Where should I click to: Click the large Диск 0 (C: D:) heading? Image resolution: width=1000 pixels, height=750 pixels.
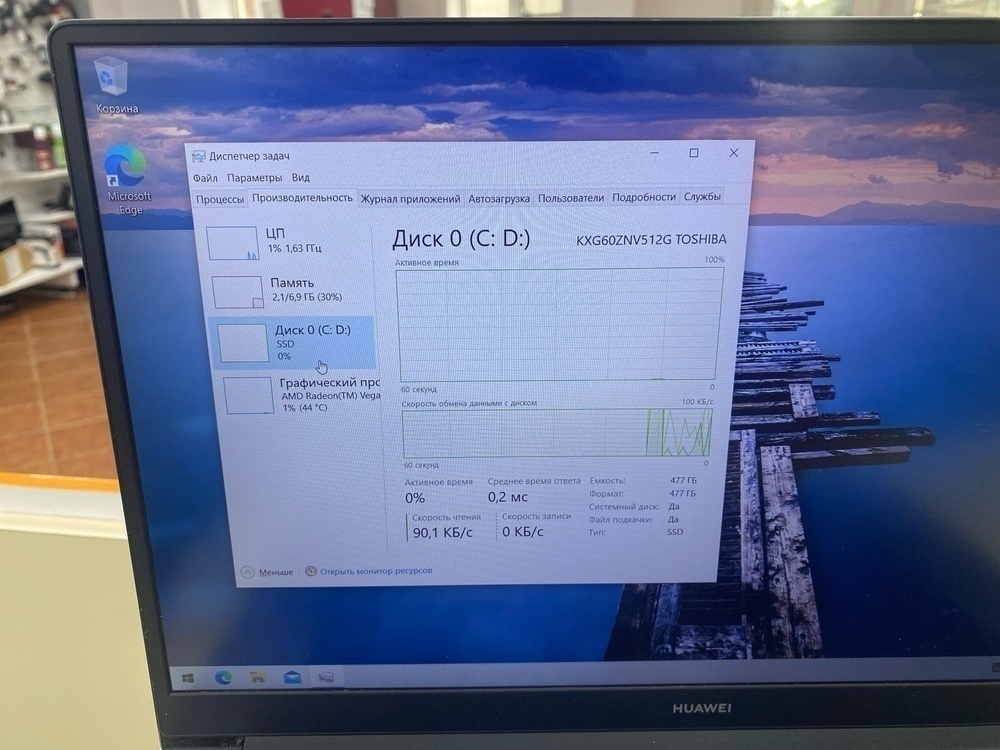(x=461, y=239)
